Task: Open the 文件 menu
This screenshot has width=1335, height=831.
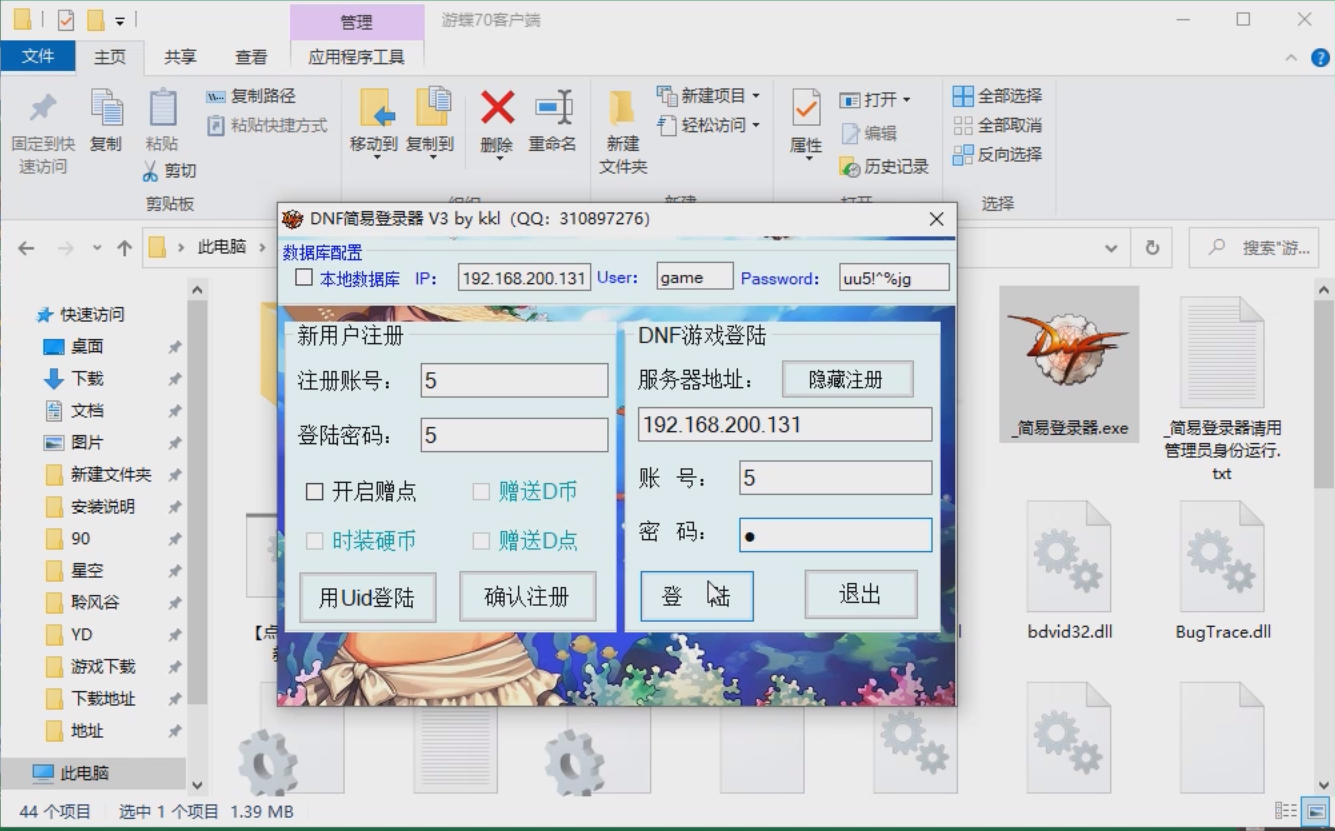Action: click(38, 57)
